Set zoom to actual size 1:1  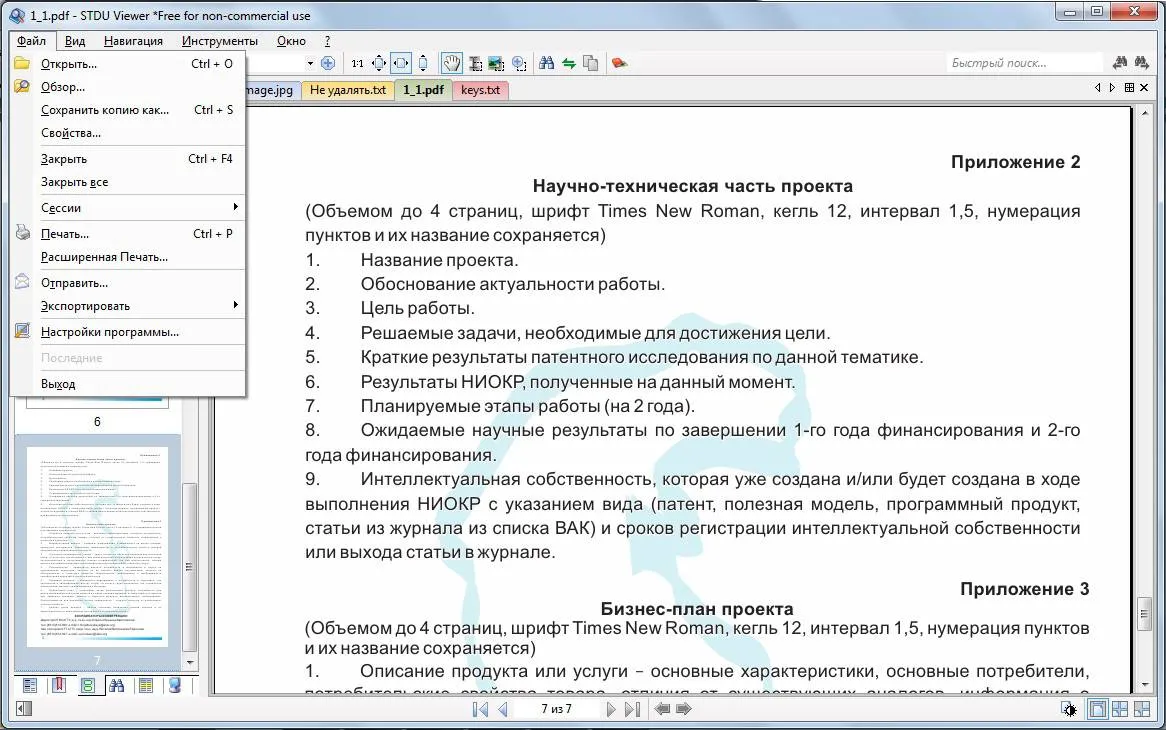pyautogui.click(x=358, y=63)
